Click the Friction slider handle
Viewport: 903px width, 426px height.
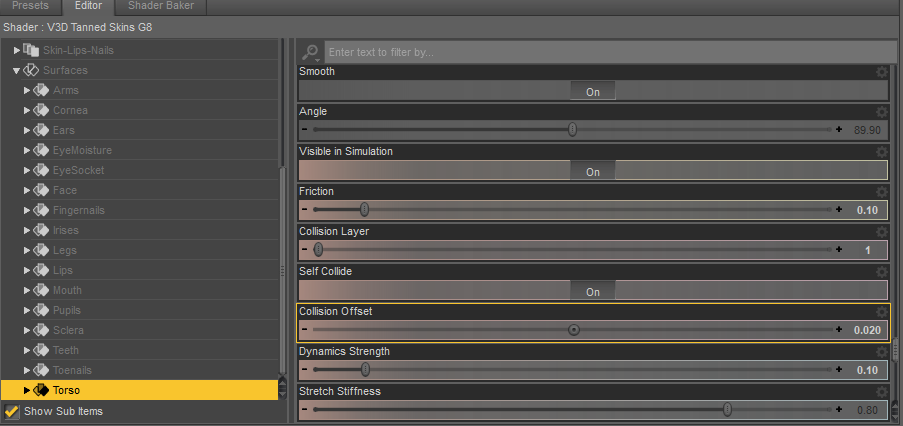[364, 210]
